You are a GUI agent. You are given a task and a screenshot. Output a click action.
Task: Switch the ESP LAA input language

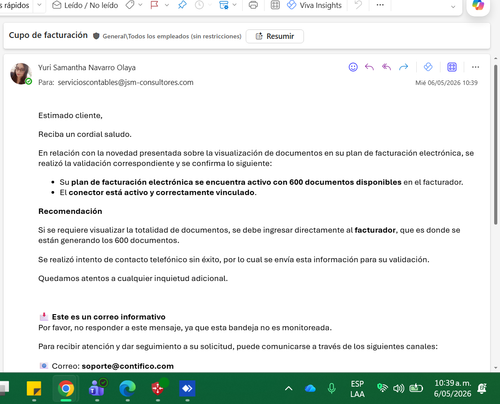(x=357, y=389)
